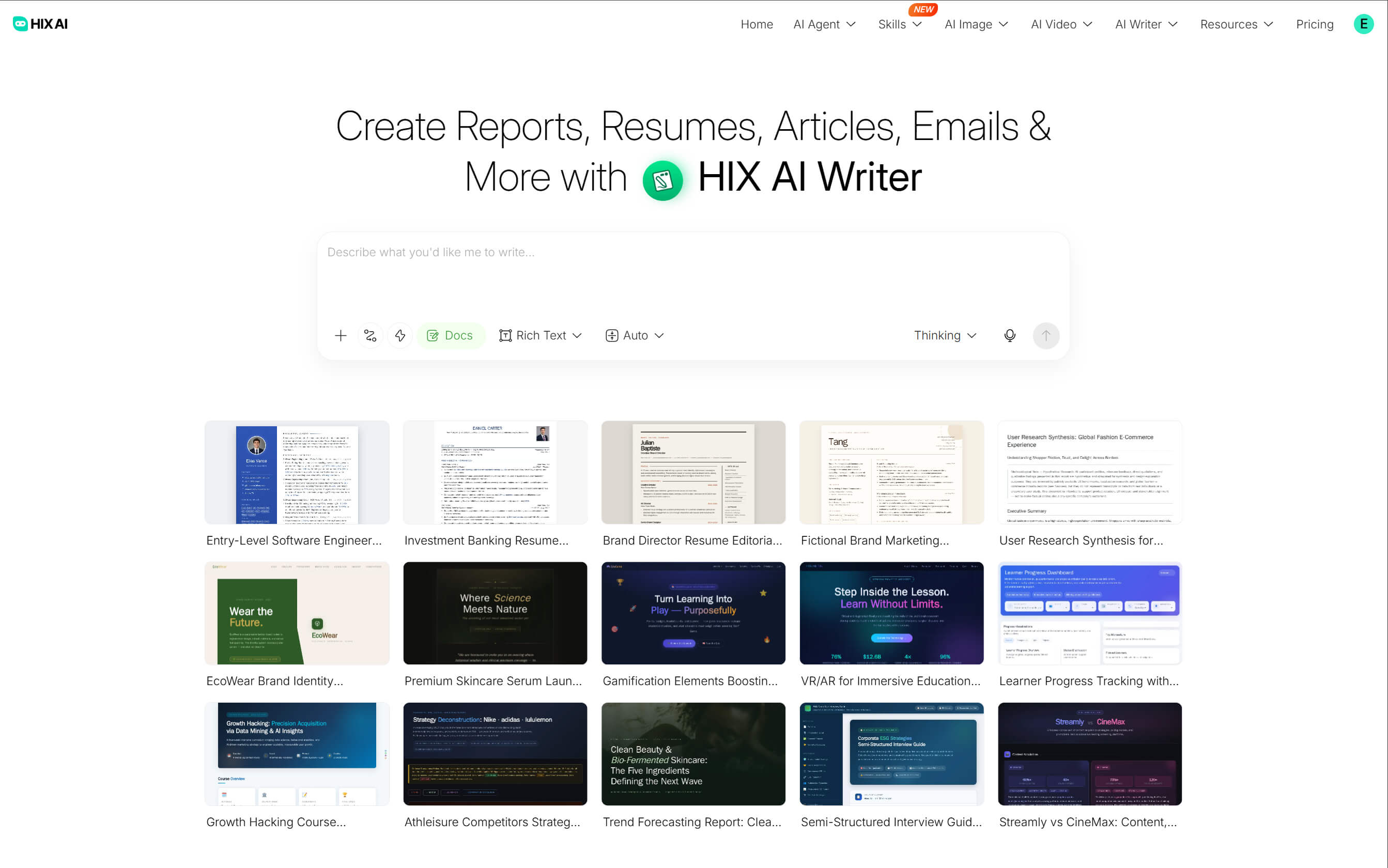Toggle the Docs mode chip
1388x868 pixels.
point(451,335)
